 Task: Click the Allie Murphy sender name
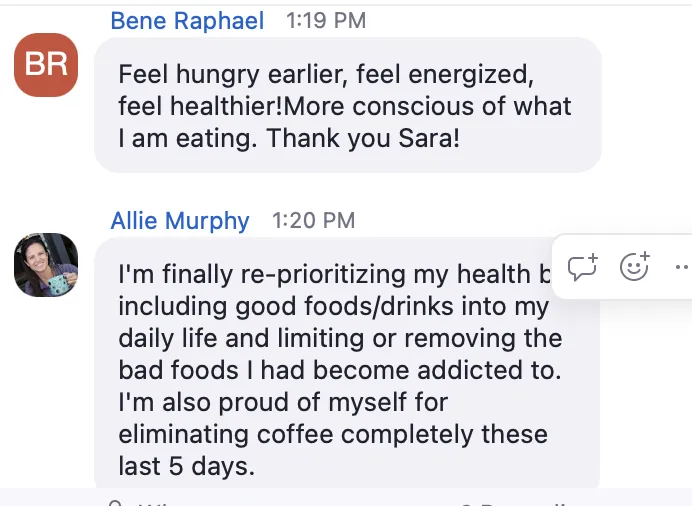[180, 221]
